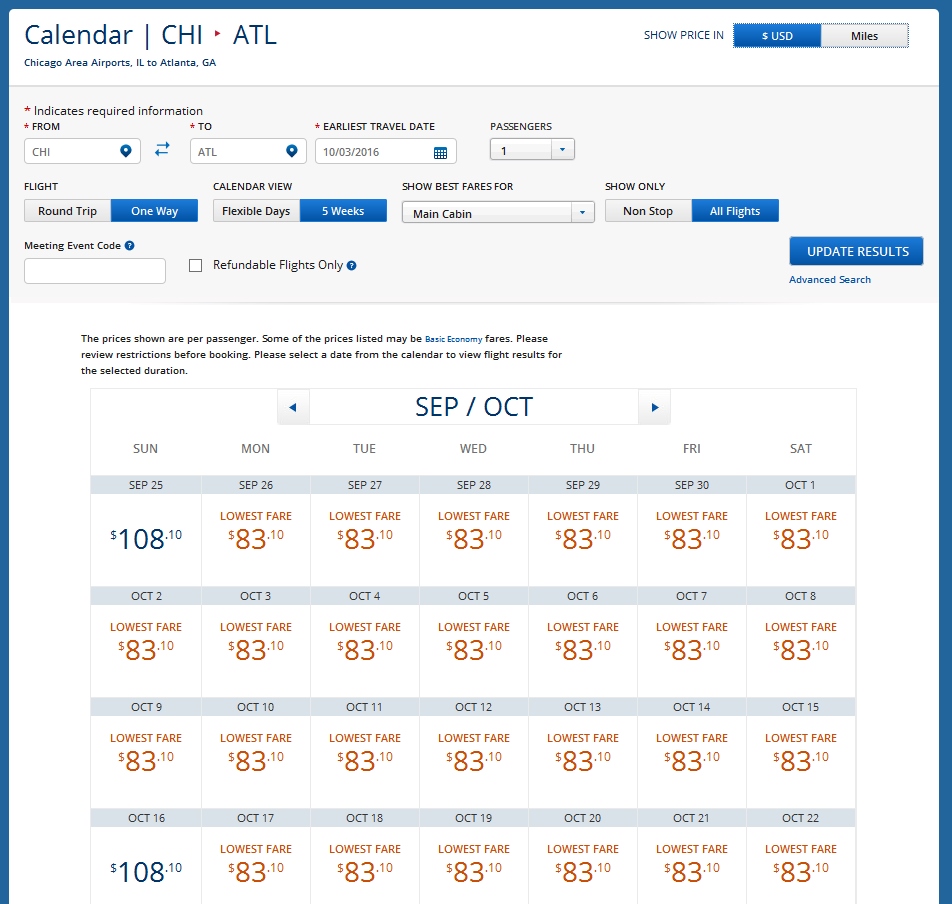The width and height of the screenshot is (952, 904).
Task: Select the Sep 25 fare of $108.10
Action: coord(146,539)
